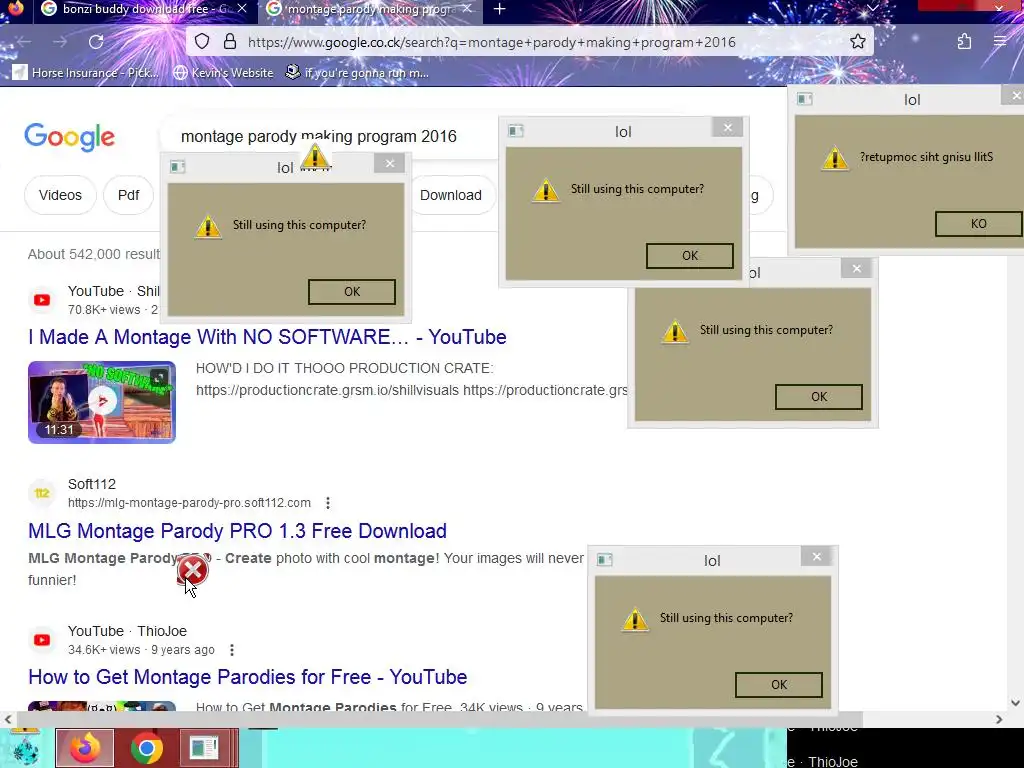Click the 70.8K+ views text
This screenshot has width=1024, height=768.
(104, 310)
